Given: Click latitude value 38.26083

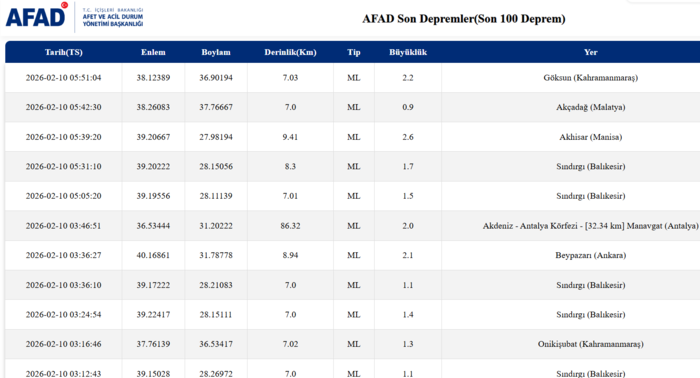Looking at the screenshot, I should (x=153, y=107).
